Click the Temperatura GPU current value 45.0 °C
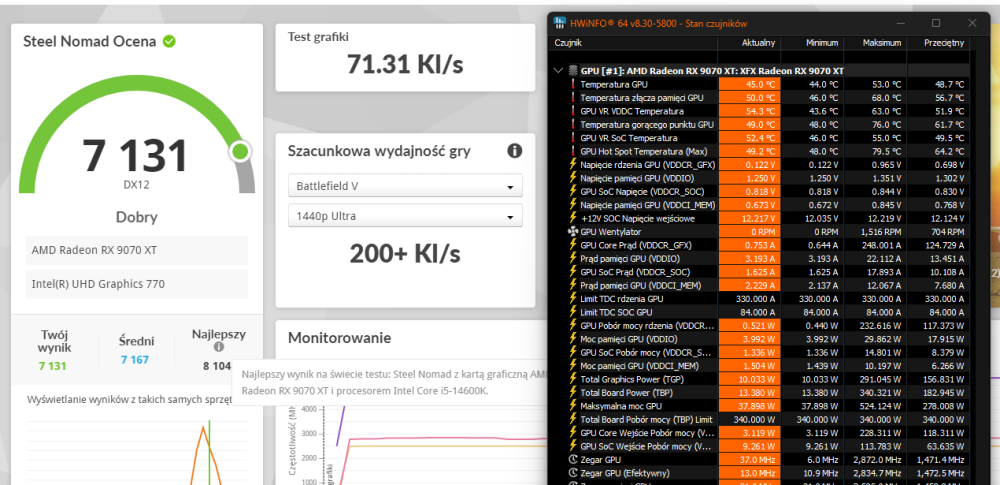Viewport: 1000px width, 485px height. pyautogui.click(x=749, y=84)
